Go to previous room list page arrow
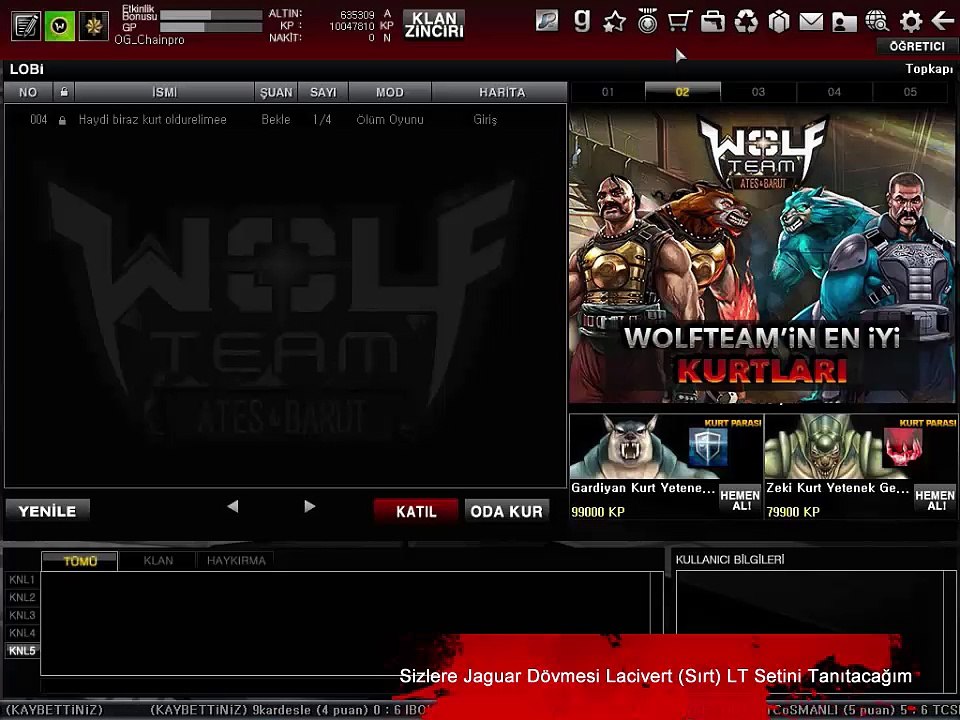Viewport: 960px width, 720px height. (x=233, y=506)
